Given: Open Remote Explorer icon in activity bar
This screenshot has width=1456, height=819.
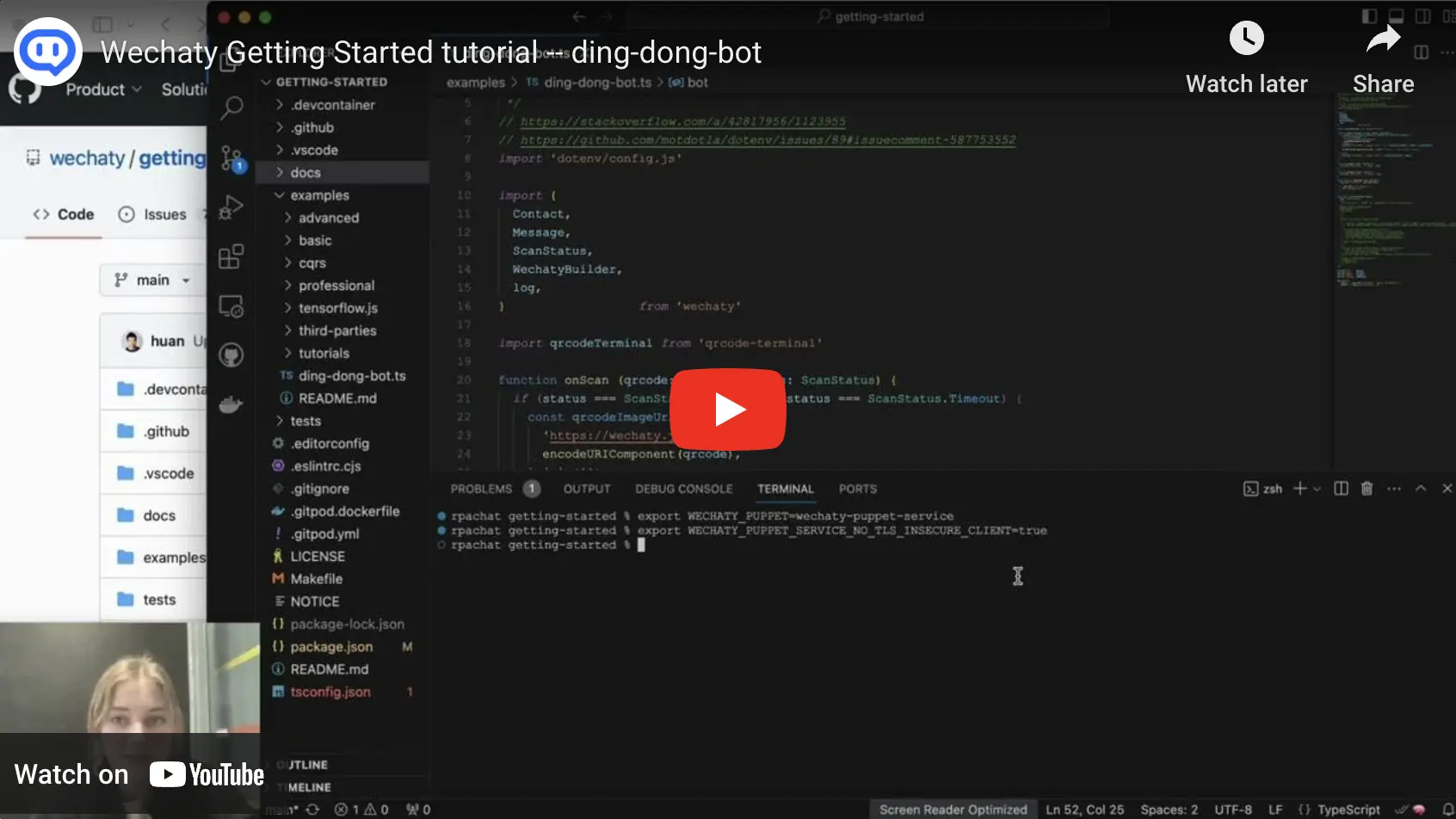Looking at the screenshot, I should (x=231, y=306).
